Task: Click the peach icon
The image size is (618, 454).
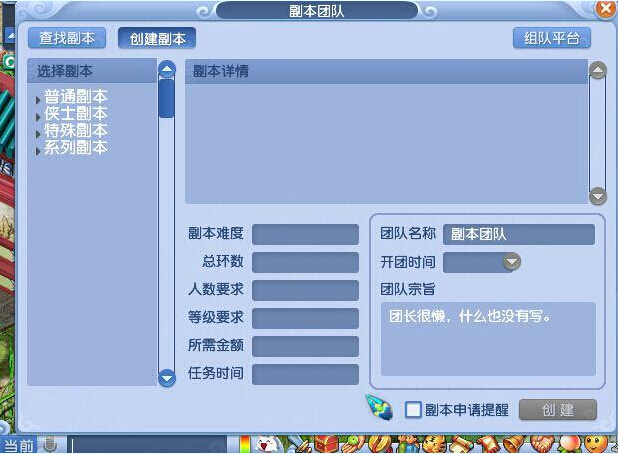Action: (568, 445)
